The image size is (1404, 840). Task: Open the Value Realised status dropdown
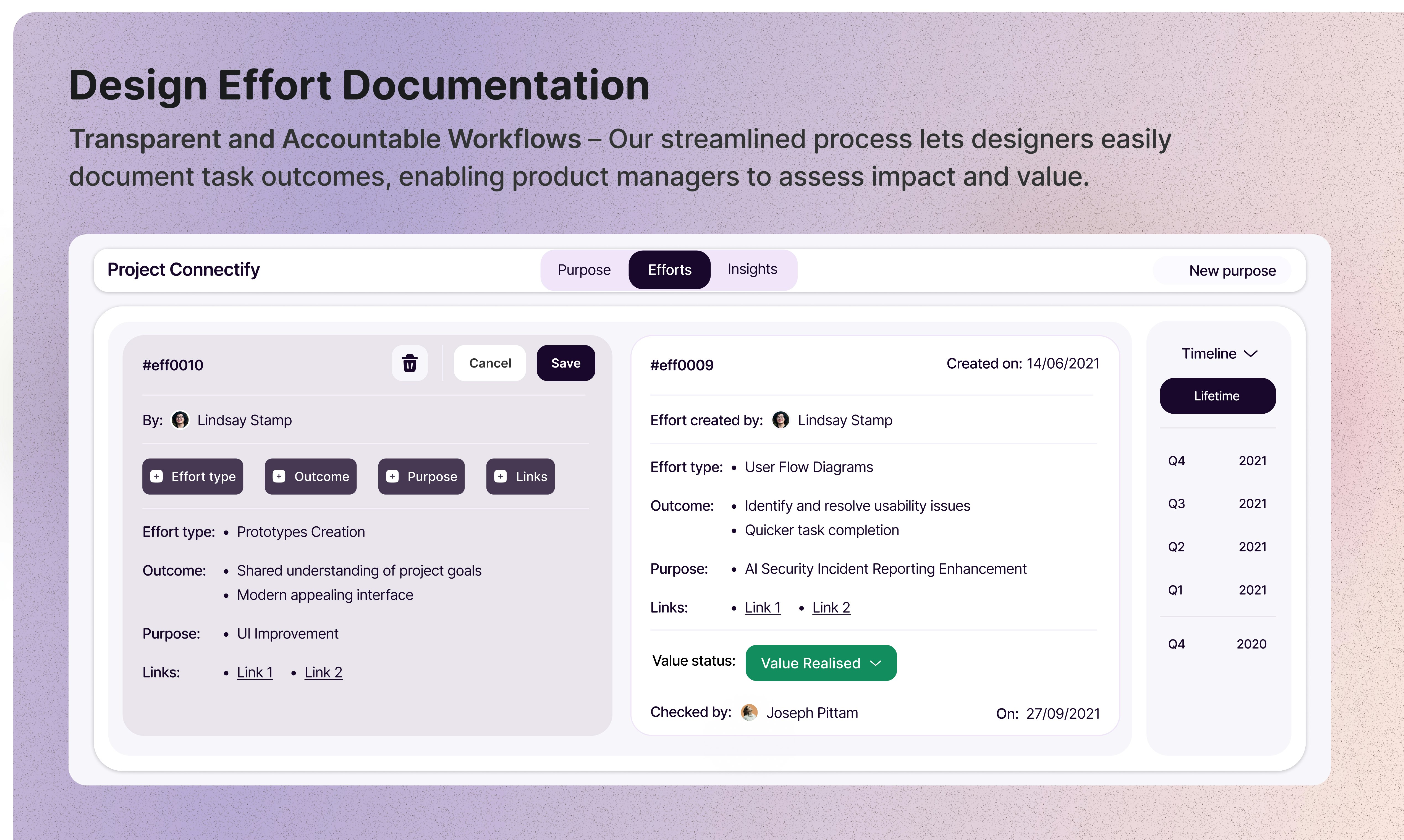click(x=821, y=663)
